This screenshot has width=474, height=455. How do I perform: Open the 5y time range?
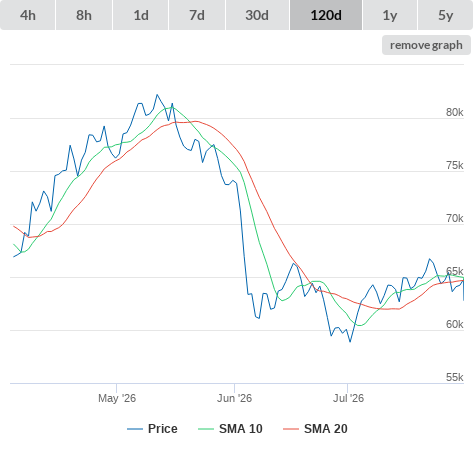click(446, 15)
